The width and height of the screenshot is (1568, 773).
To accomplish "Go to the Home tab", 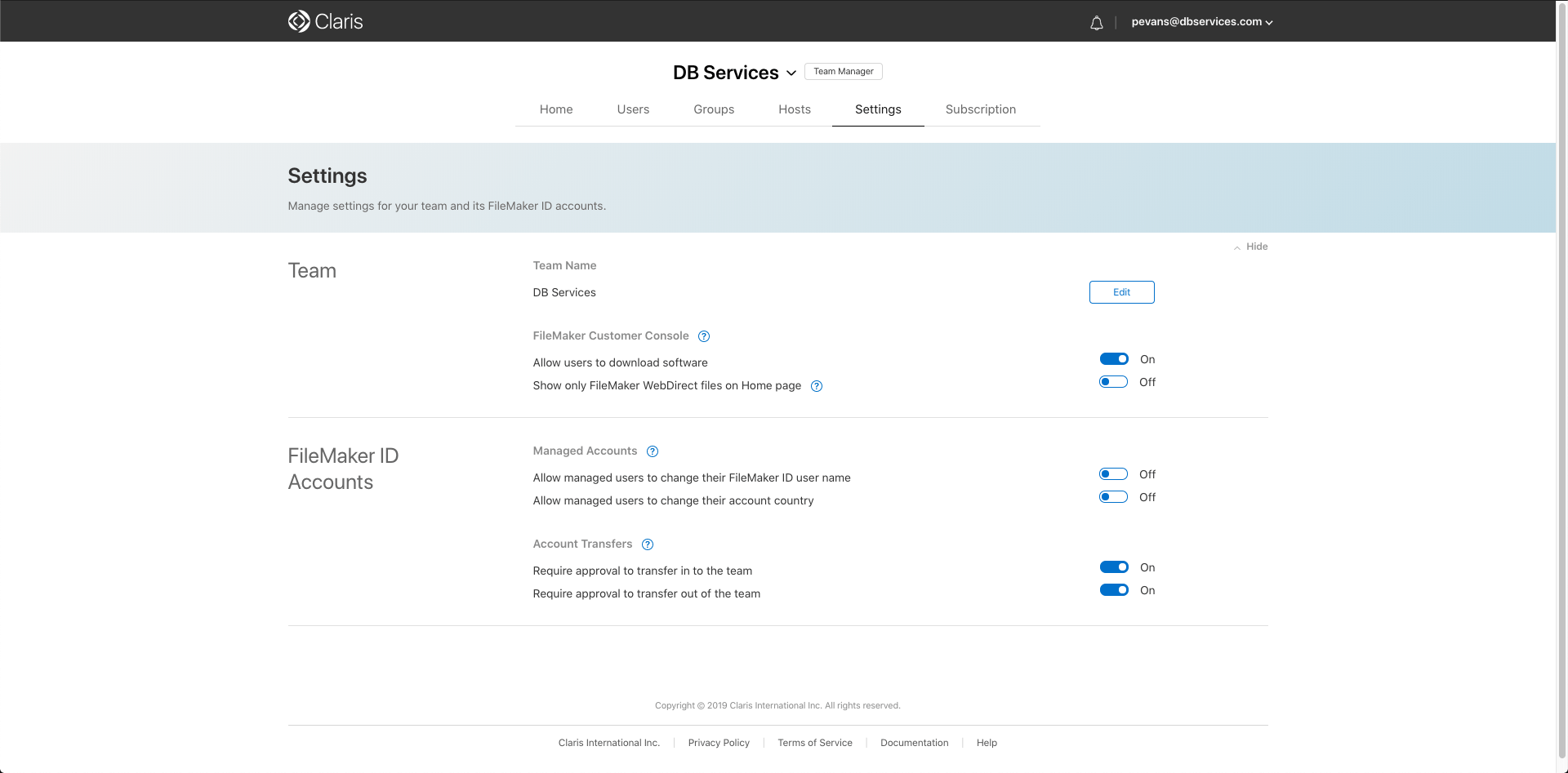I will (x=556, y=109).
